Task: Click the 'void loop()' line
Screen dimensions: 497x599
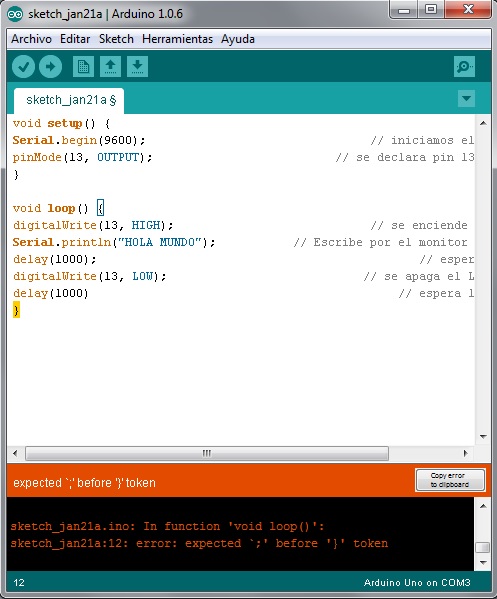Action: coord(58,208)
